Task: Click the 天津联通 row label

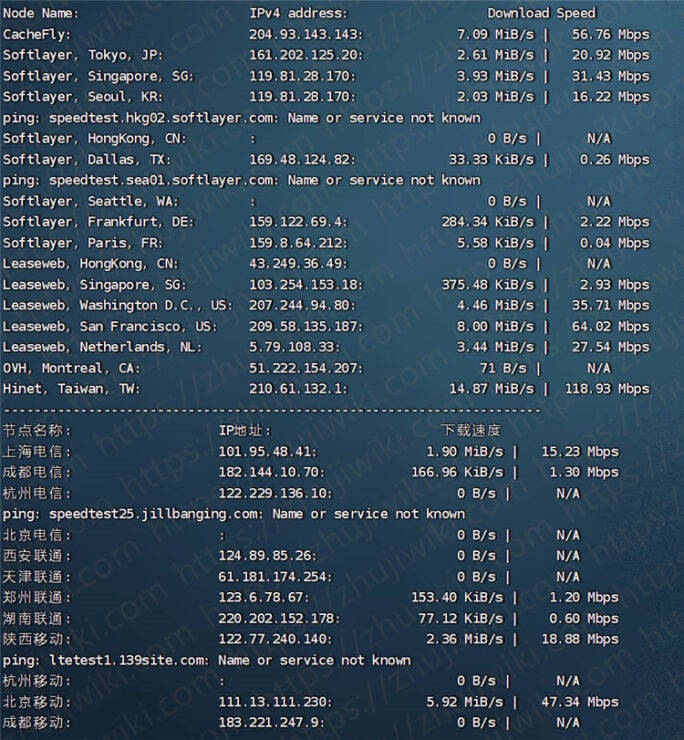Action: pyautogui.click(x=37, y=577)
